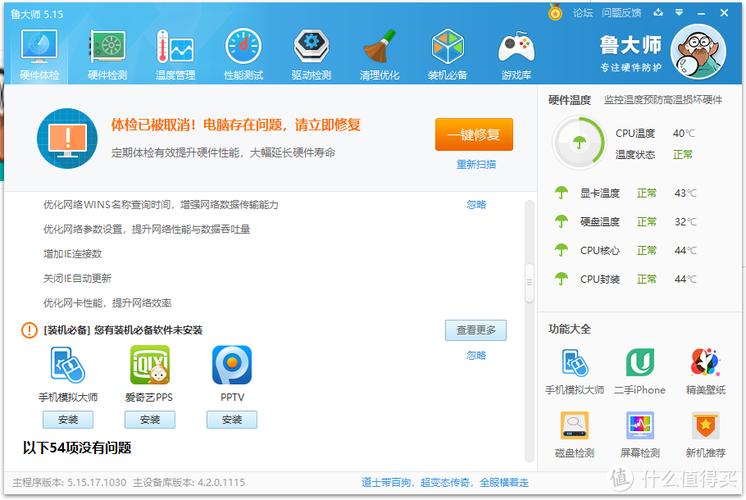Click the 一键修复 one-click repair button
746x500 pixels.
474,135
